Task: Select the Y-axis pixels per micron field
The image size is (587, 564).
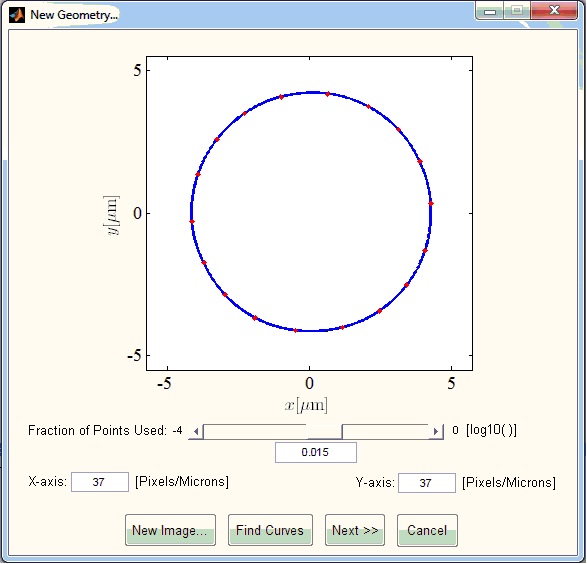Action: click(x=427, y=483)
